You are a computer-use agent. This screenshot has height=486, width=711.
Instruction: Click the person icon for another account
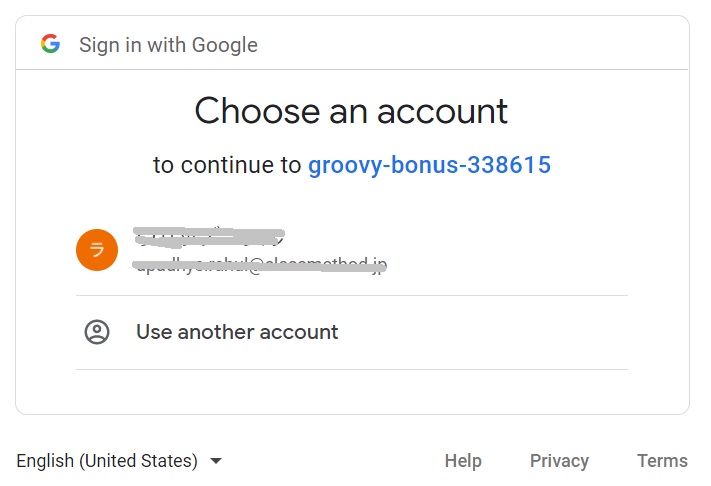[97, 332]
